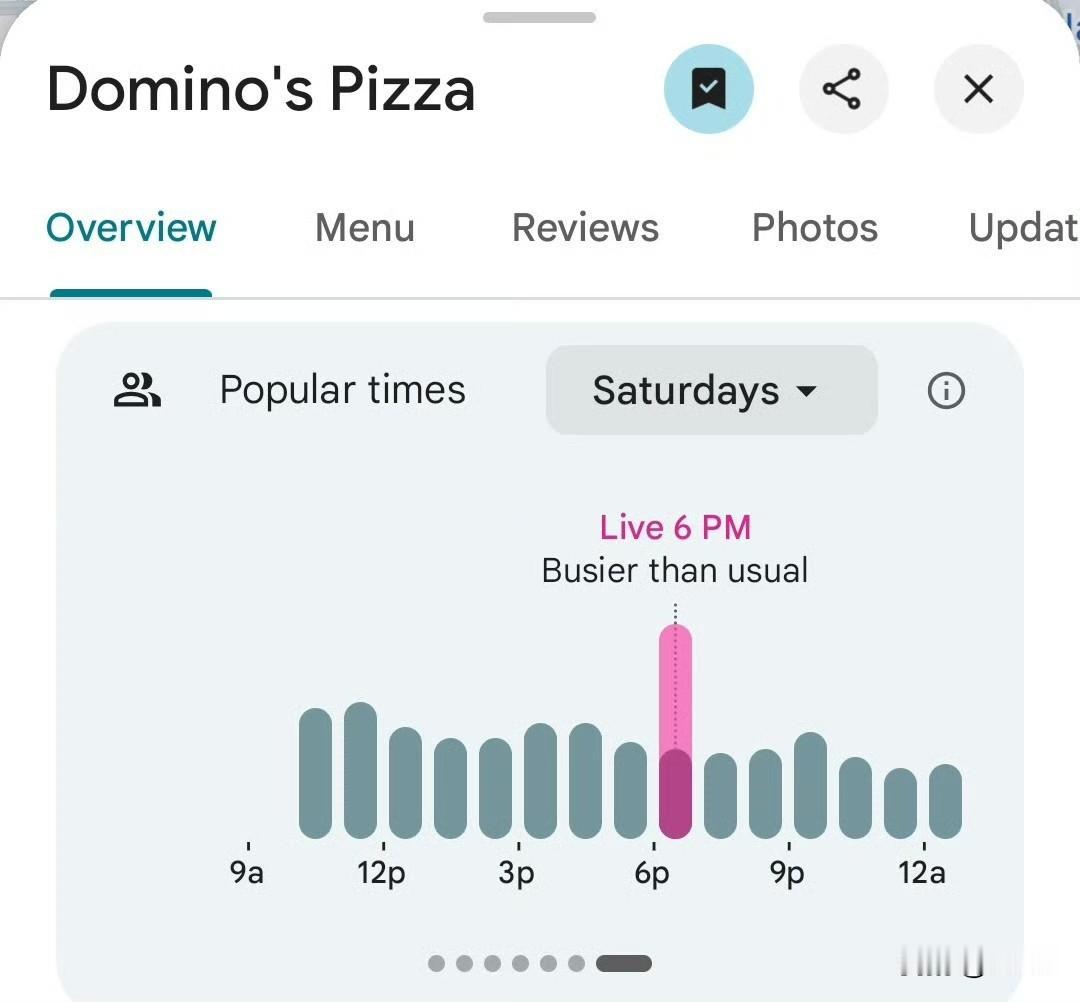Open the partially visible Updates tab
The width and height of the screenshot is (1080, 1002).
point(1024,227)
